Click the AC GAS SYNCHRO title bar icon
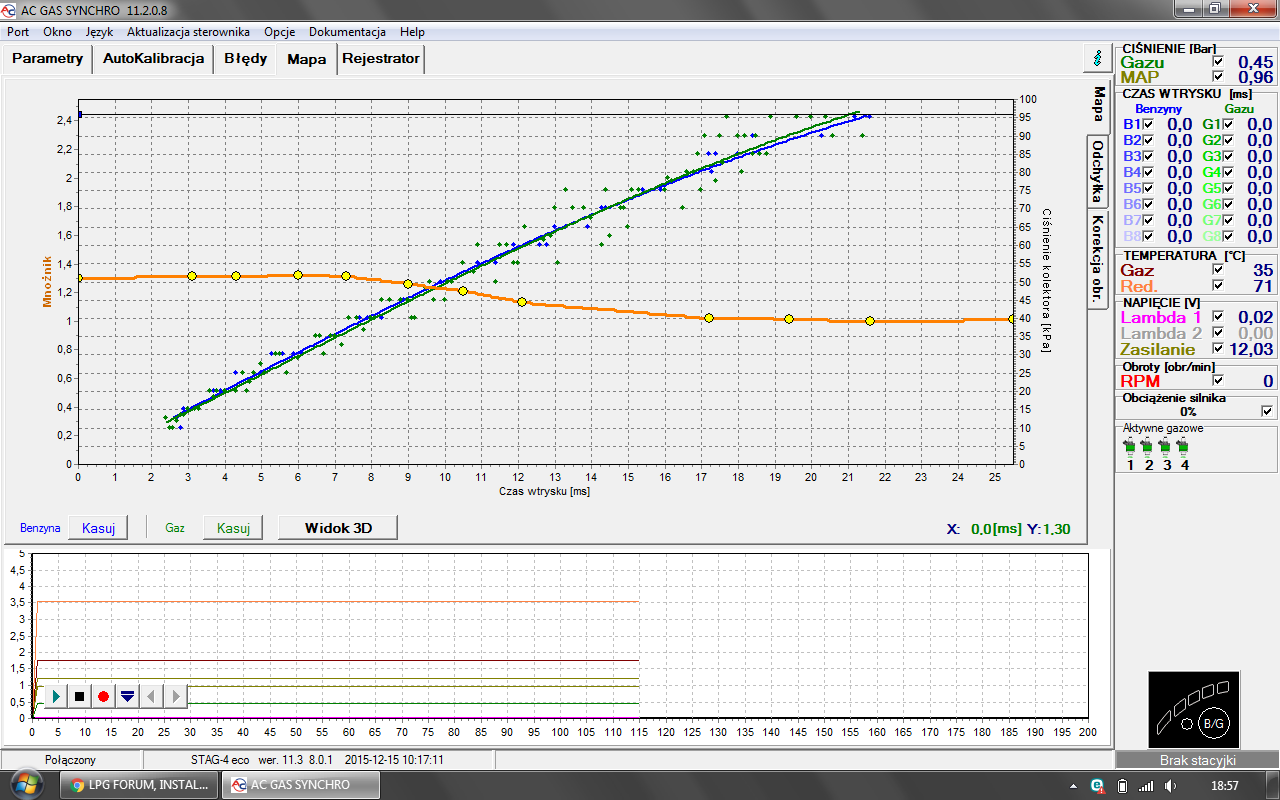This screenshot has height=800, width=1280. (11, 11)
